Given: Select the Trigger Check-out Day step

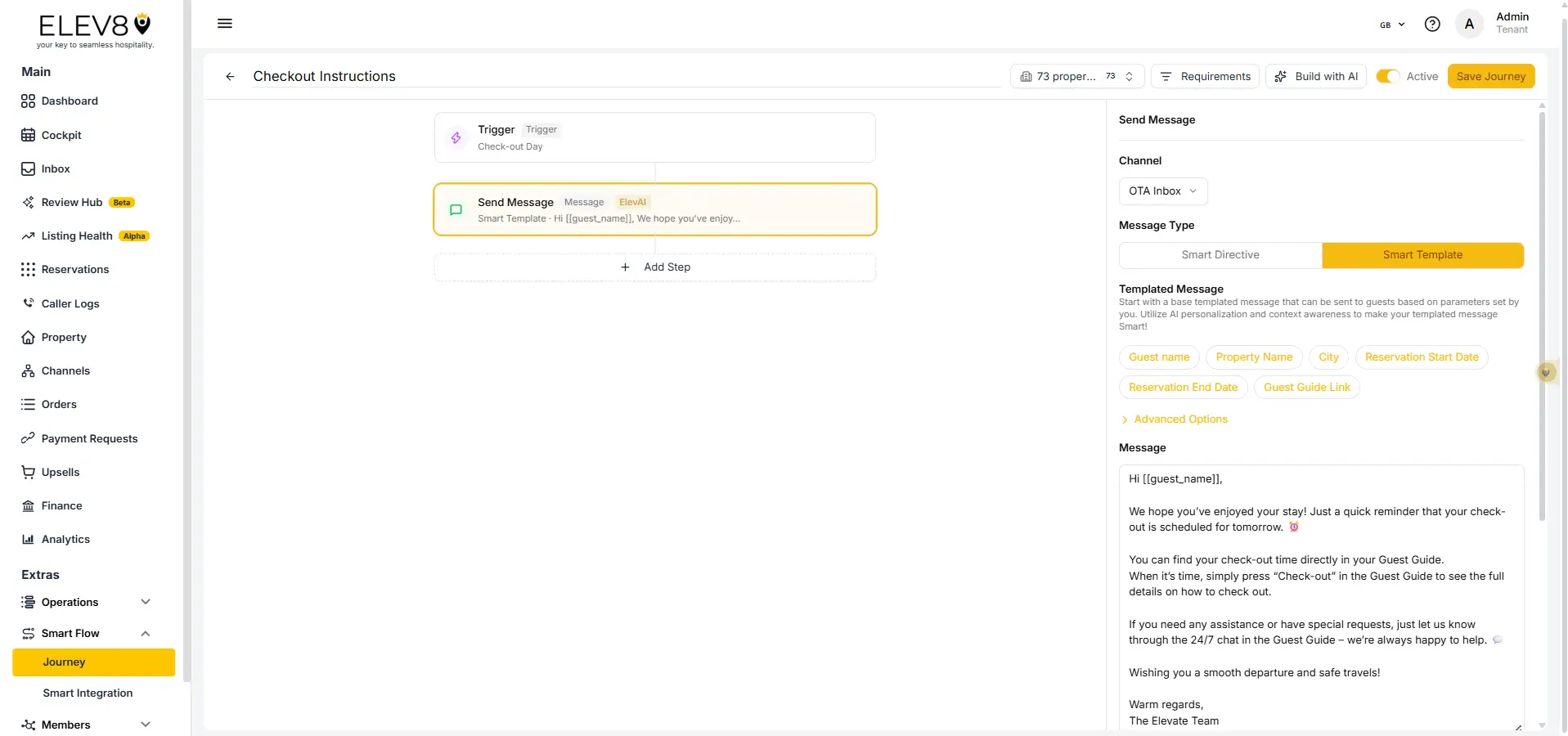Looking at the screenshot, I should pos(654,137).
